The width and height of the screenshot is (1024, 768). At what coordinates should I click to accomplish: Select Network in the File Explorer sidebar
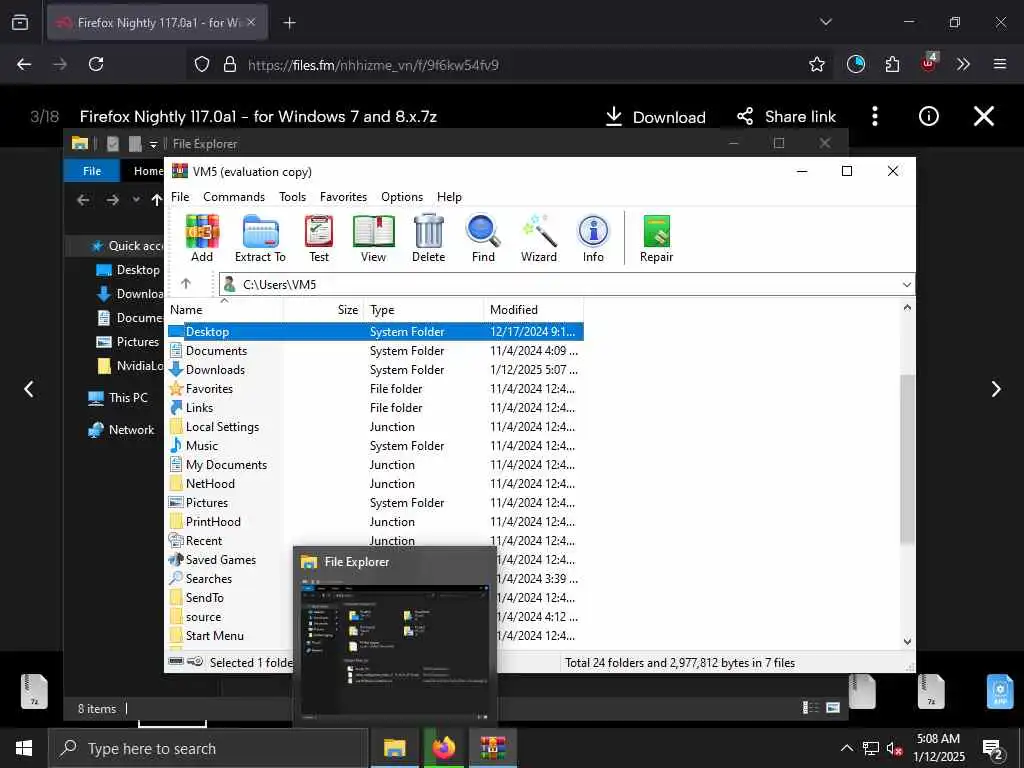[121, 430]
